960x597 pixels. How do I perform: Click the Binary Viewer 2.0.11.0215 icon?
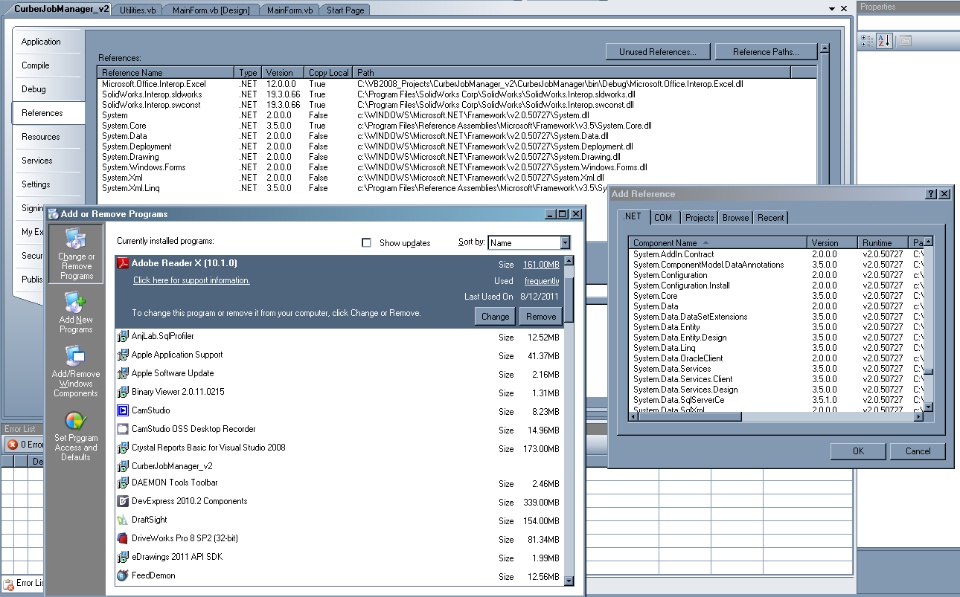tap(122, 392)
